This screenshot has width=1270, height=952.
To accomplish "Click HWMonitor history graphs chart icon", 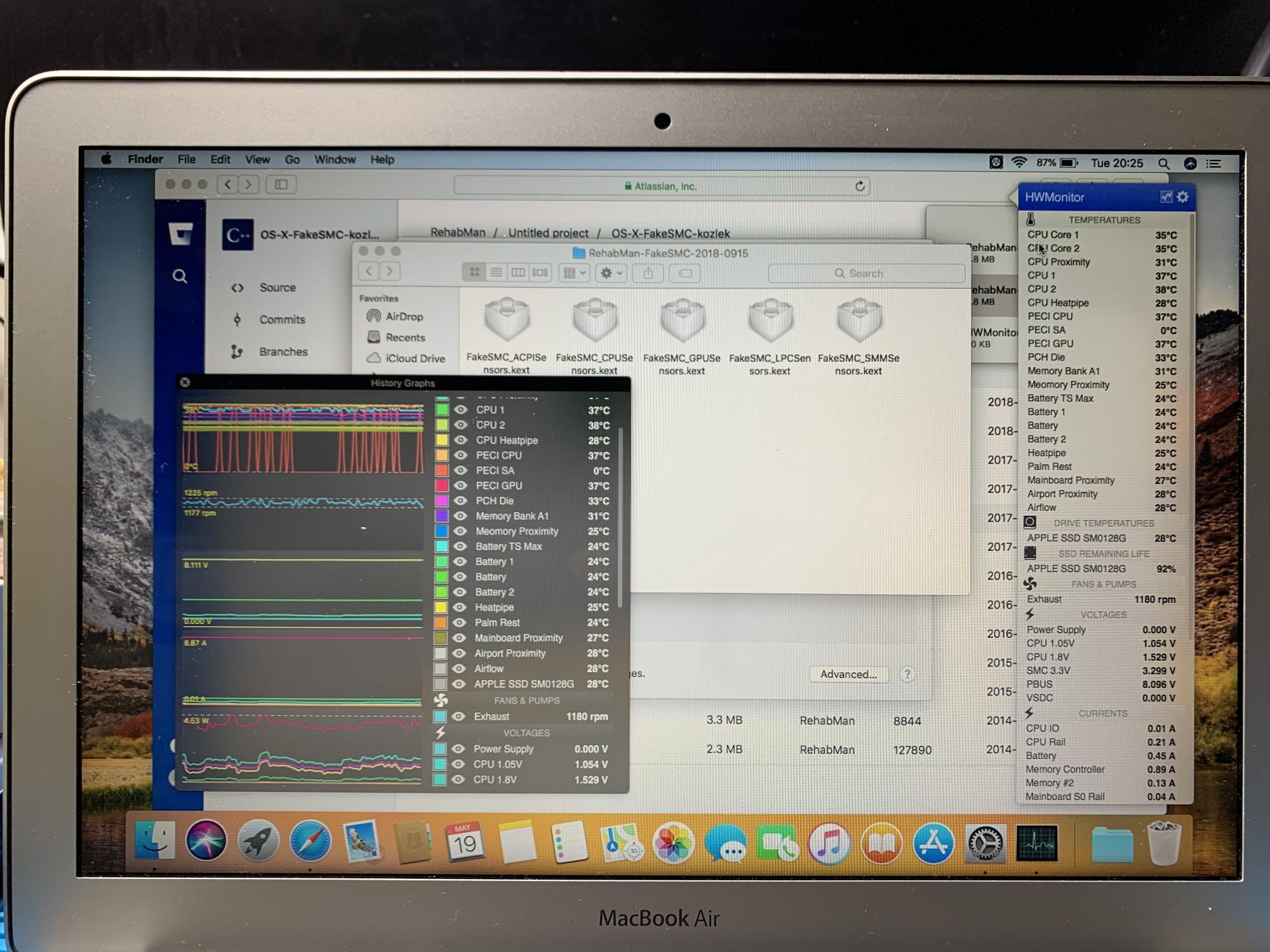I will 1166,197.
